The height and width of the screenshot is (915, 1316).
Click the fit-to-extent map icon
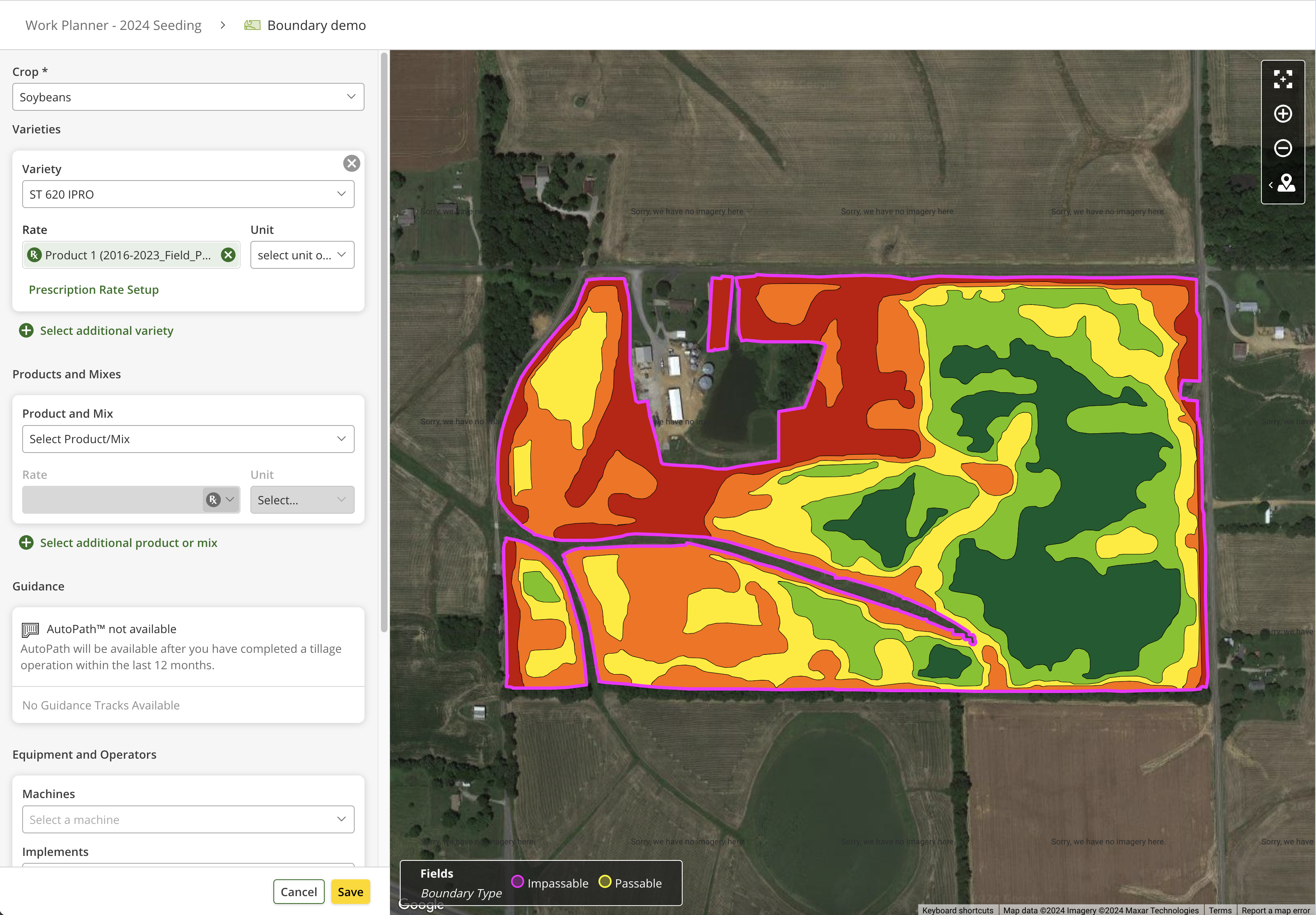pyautogui.click(x=1282, y=79)
